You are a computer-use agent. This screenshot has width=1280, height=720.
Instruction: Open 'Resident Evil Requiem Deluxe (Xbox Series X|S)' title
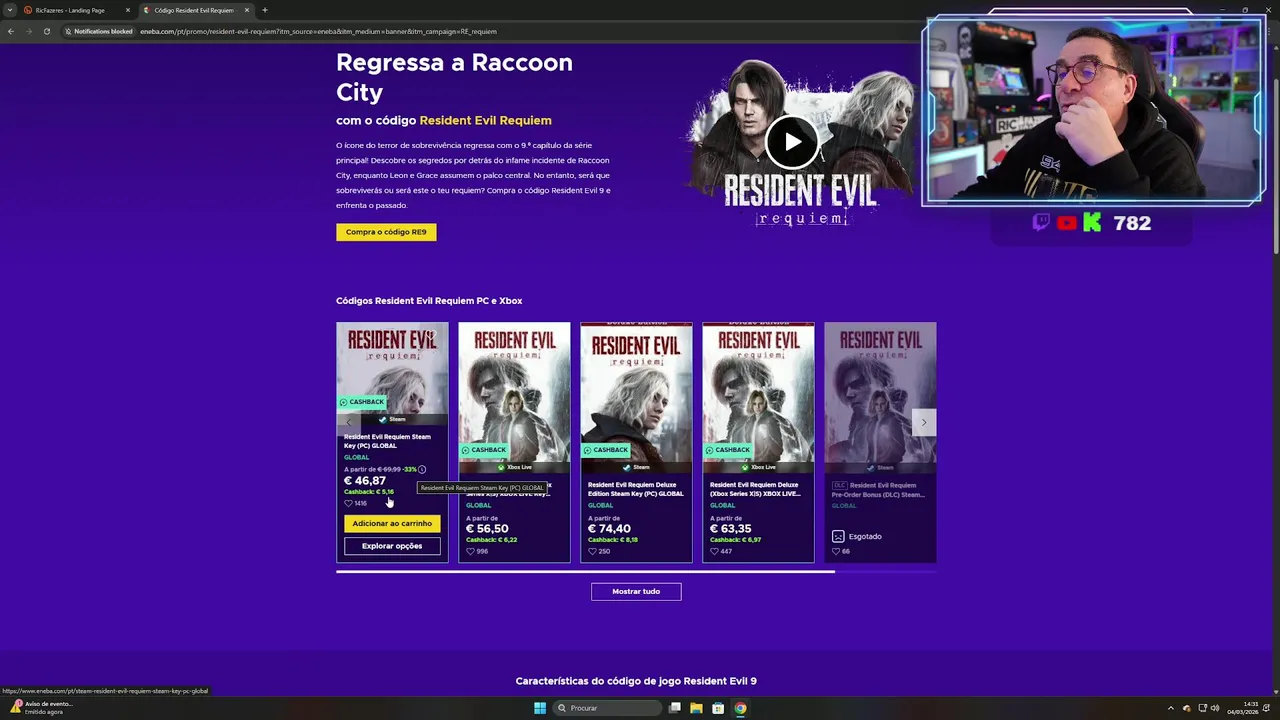coord(755,489)
